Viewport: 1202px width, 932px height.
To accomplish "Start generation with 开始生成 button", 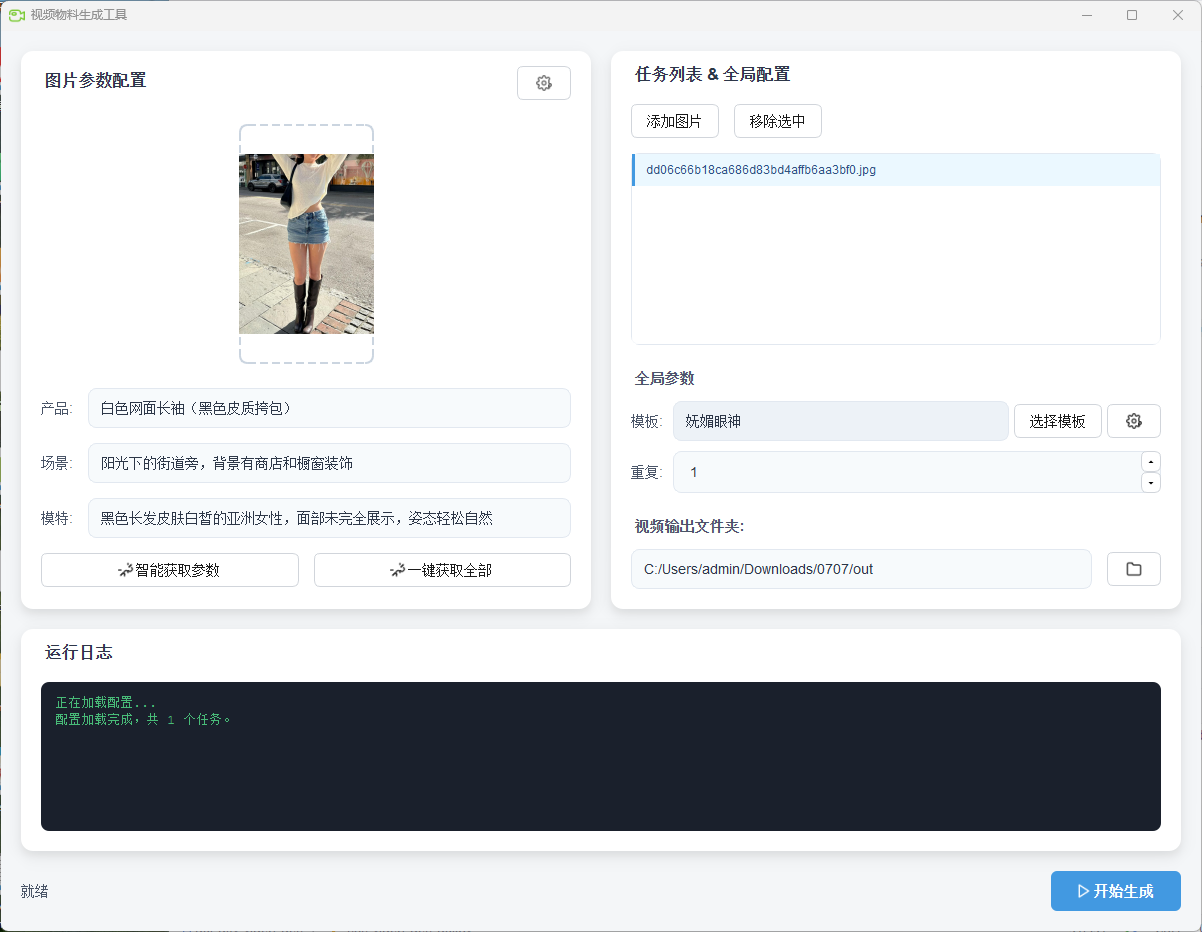I will click(x=1115, y=891).
